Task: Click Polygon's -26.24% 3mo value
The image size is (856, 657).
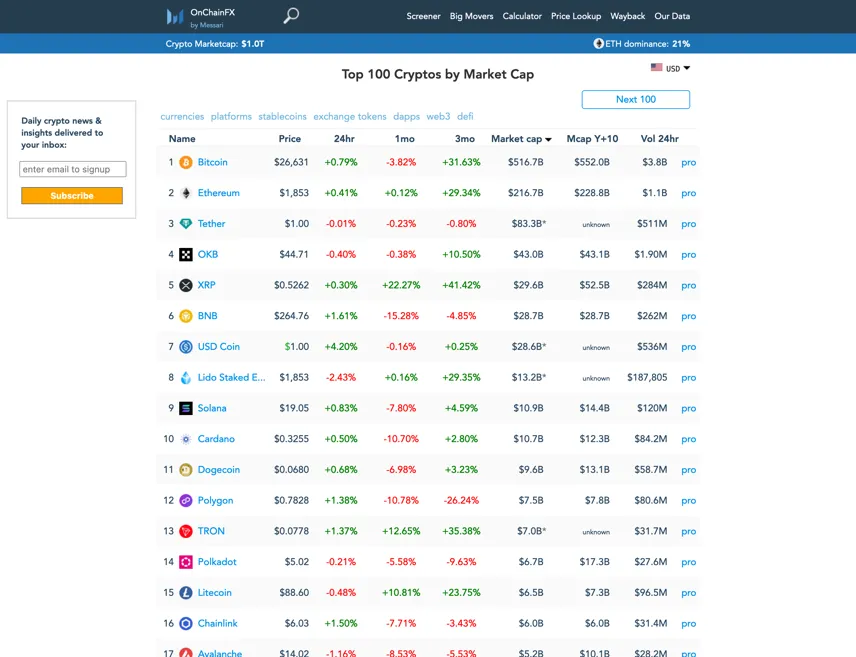Action: pyautogui.click(x=461, y=500)
